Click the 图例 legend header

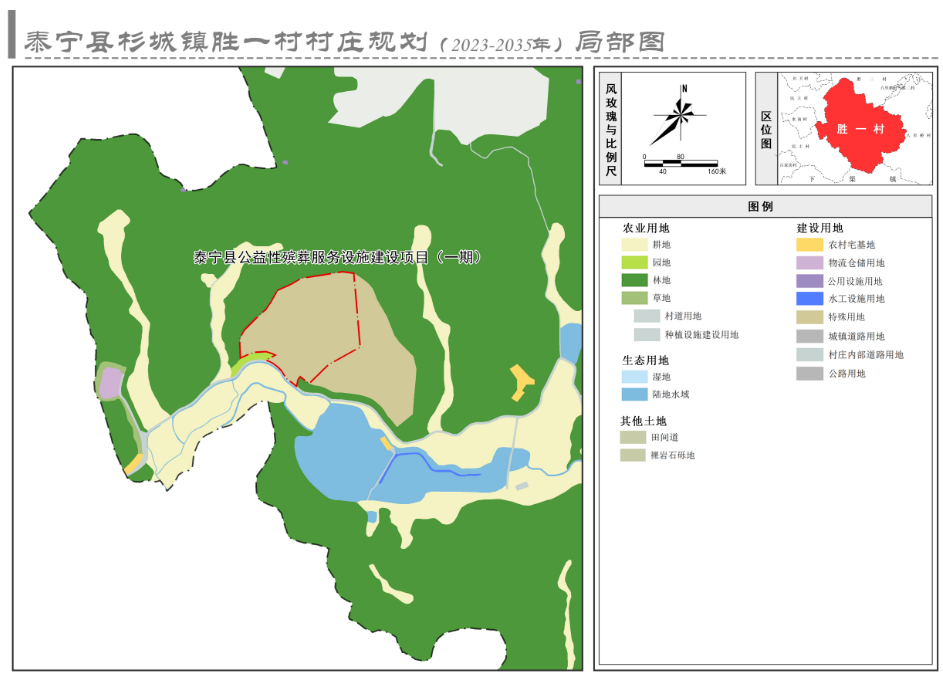coord(761,208)
